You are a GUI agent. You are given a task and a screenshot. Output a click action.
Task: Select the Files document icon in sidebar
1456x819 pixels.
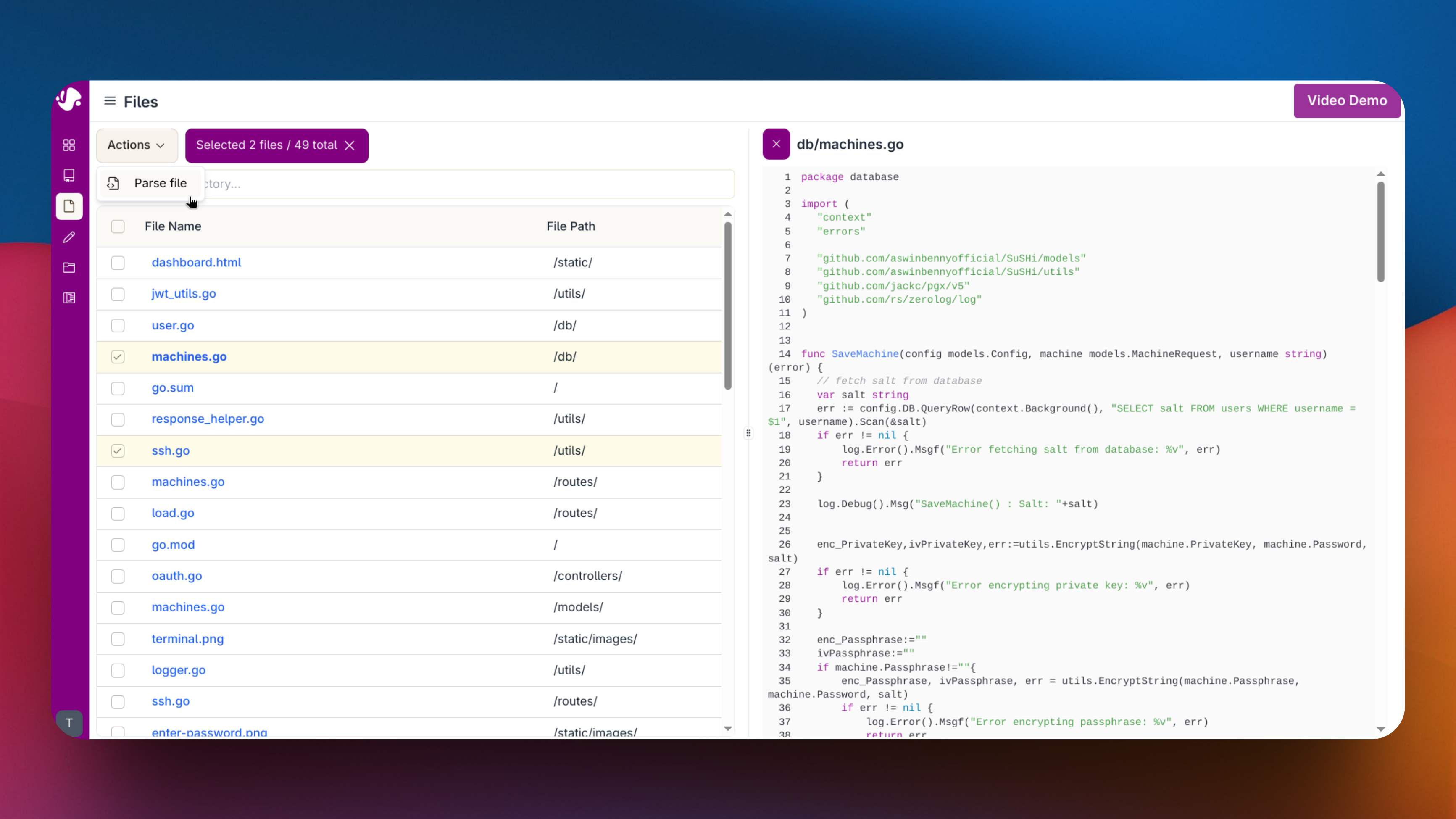pos(69,206)
